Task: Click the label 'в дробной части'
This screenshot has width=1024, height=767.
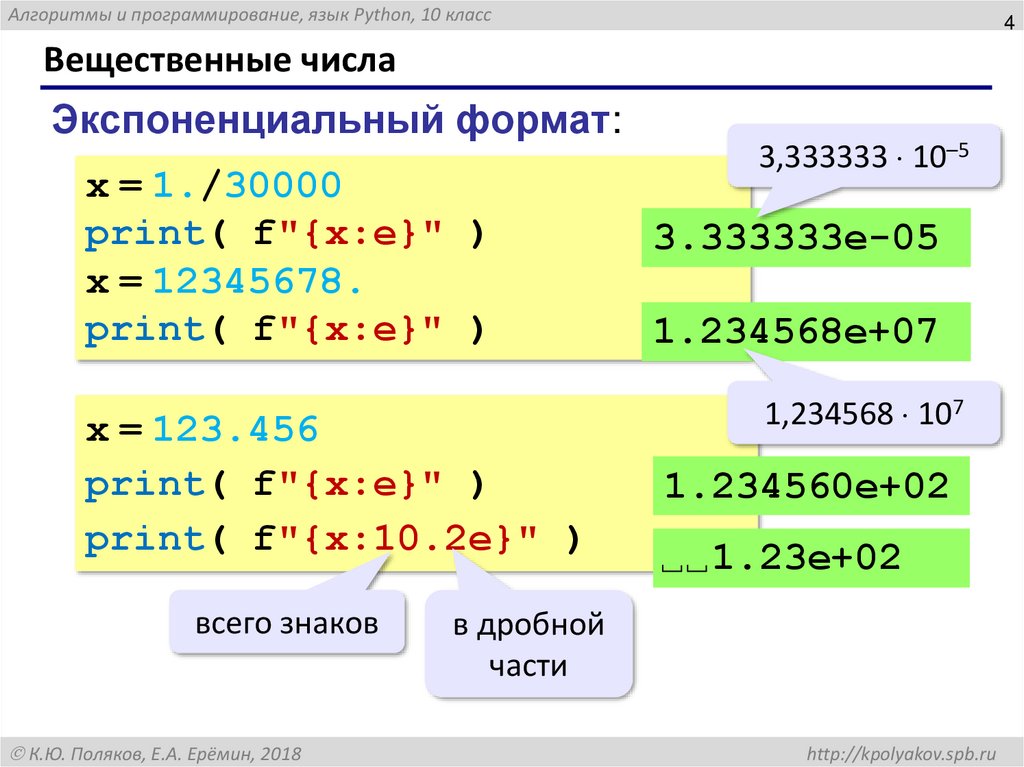Action: pyautogui.click(x=530, y=645)
